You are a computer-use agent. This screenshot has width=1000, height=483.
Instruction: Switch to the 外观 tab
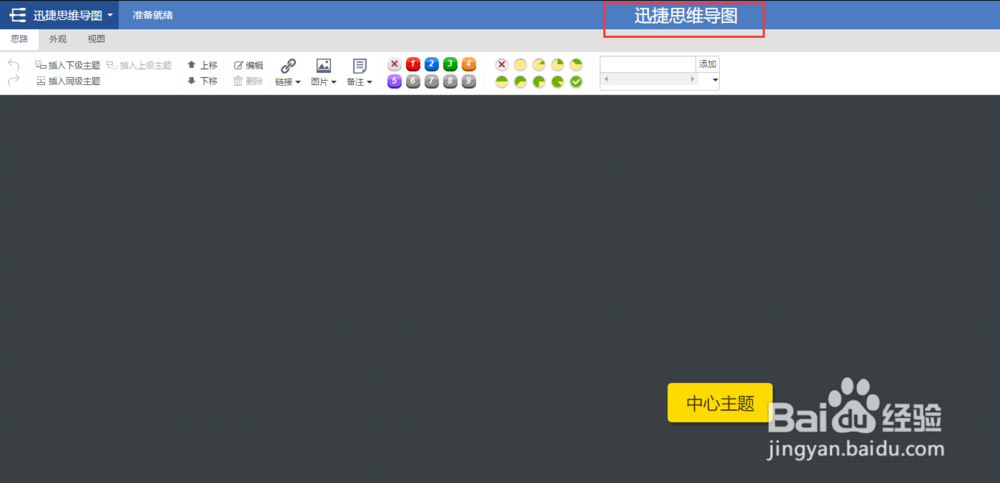[x=57, y=39]
